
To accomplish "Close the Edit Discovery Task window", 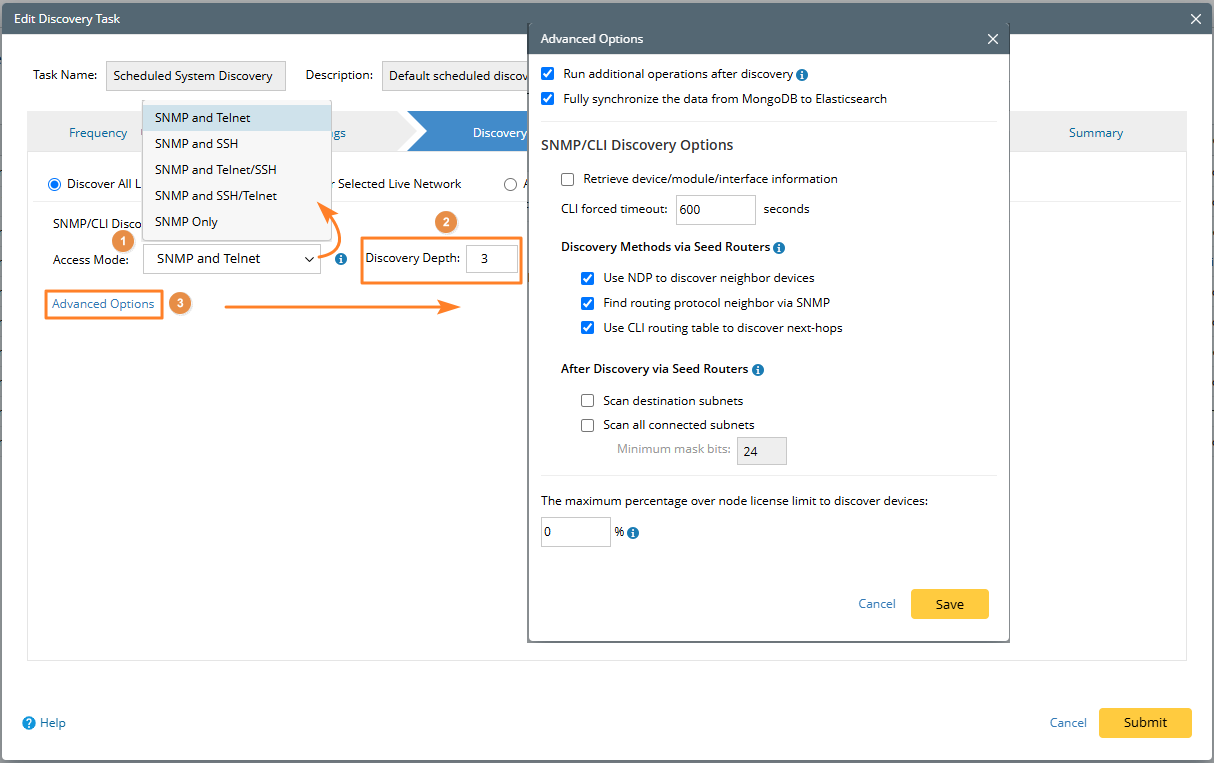I will click(x=1195, y=19).
